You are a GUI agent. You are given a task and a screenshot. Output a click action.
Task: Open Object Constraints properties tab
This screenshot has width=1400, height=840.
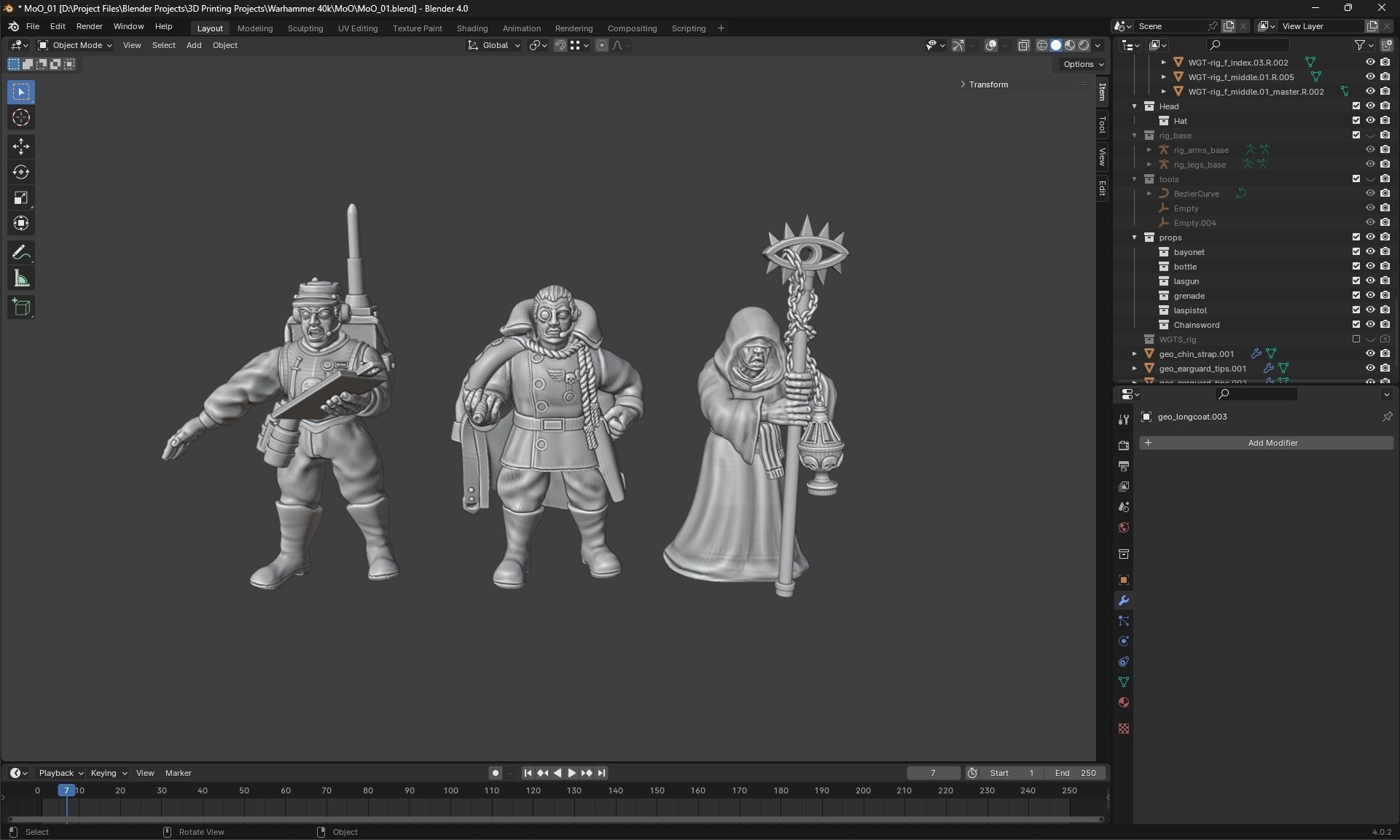[1124, 662]
